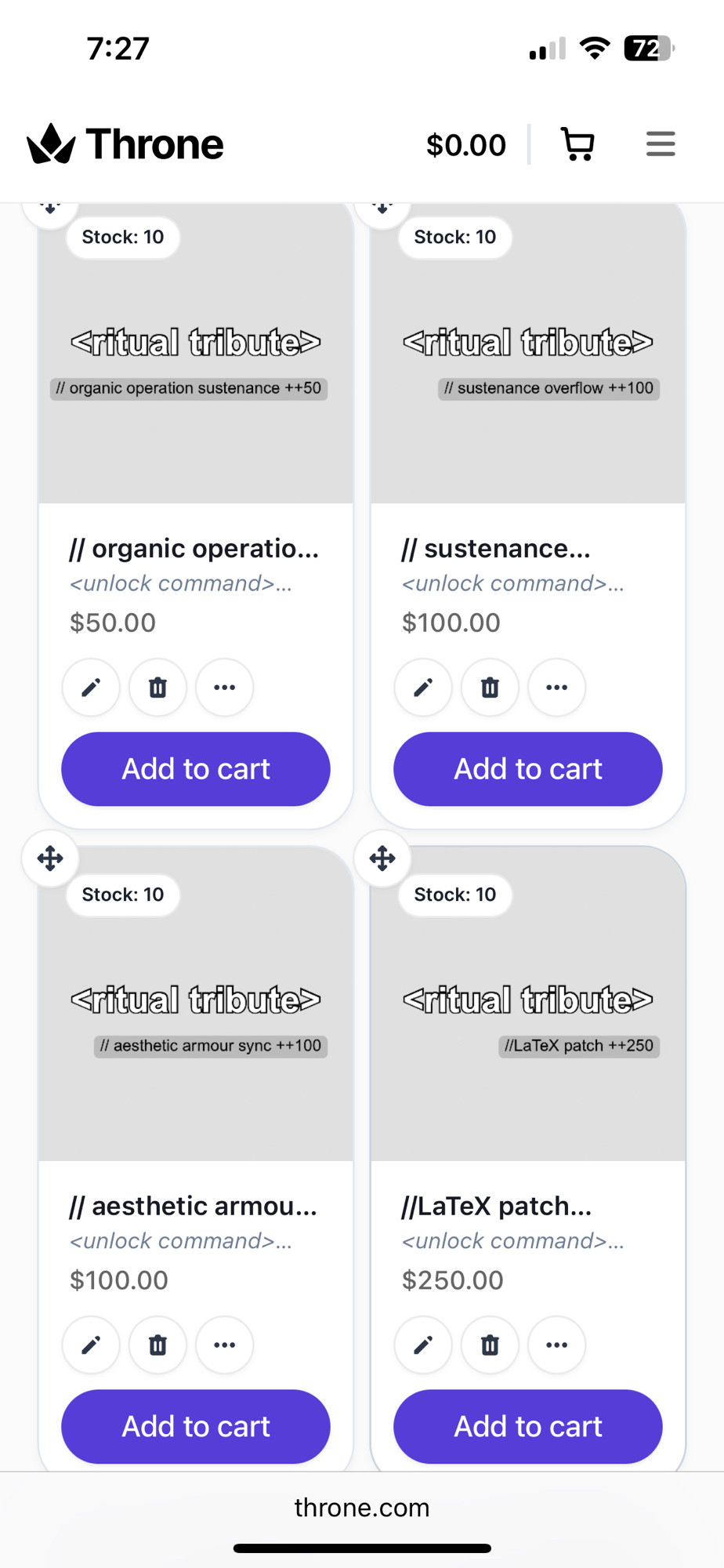The image size is (724, 1568).
Task: Delete the organic operation sustenance item
Action: pyautogui.click(x=157, y=688)
